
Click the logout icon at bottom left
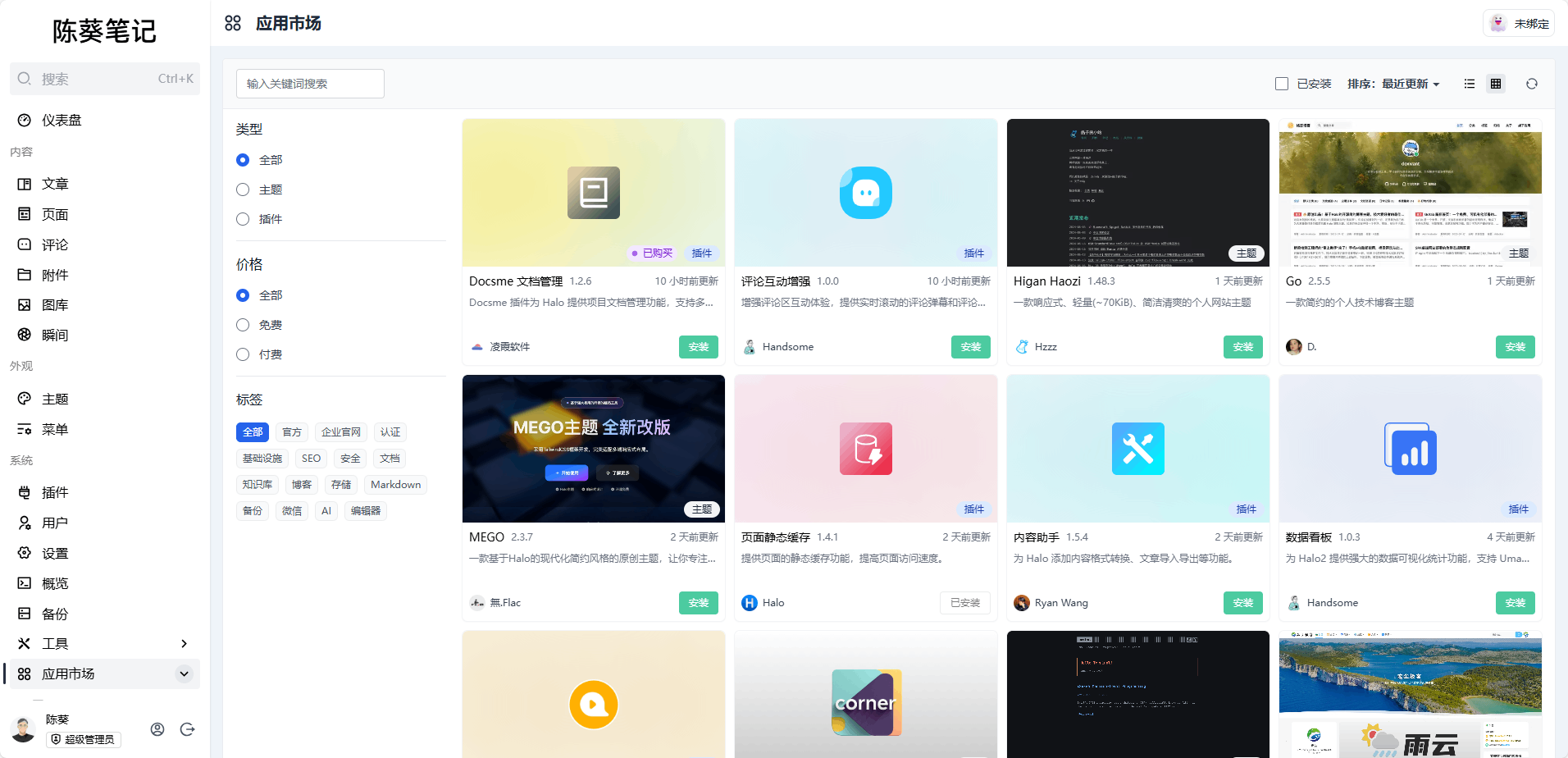[187, 729]
